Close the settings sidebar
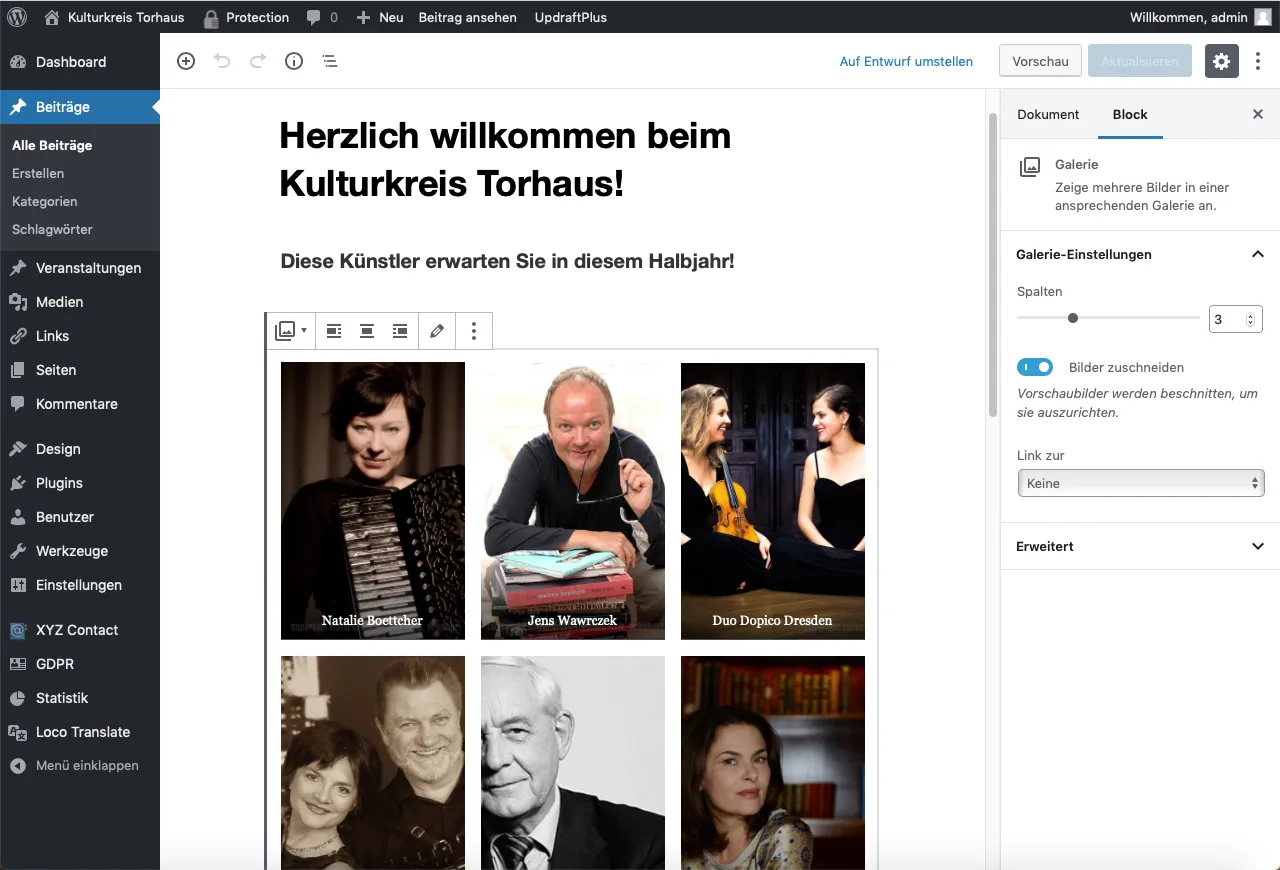Image resolution: width=1280 pixels, height=870 pixels. 1258,114
